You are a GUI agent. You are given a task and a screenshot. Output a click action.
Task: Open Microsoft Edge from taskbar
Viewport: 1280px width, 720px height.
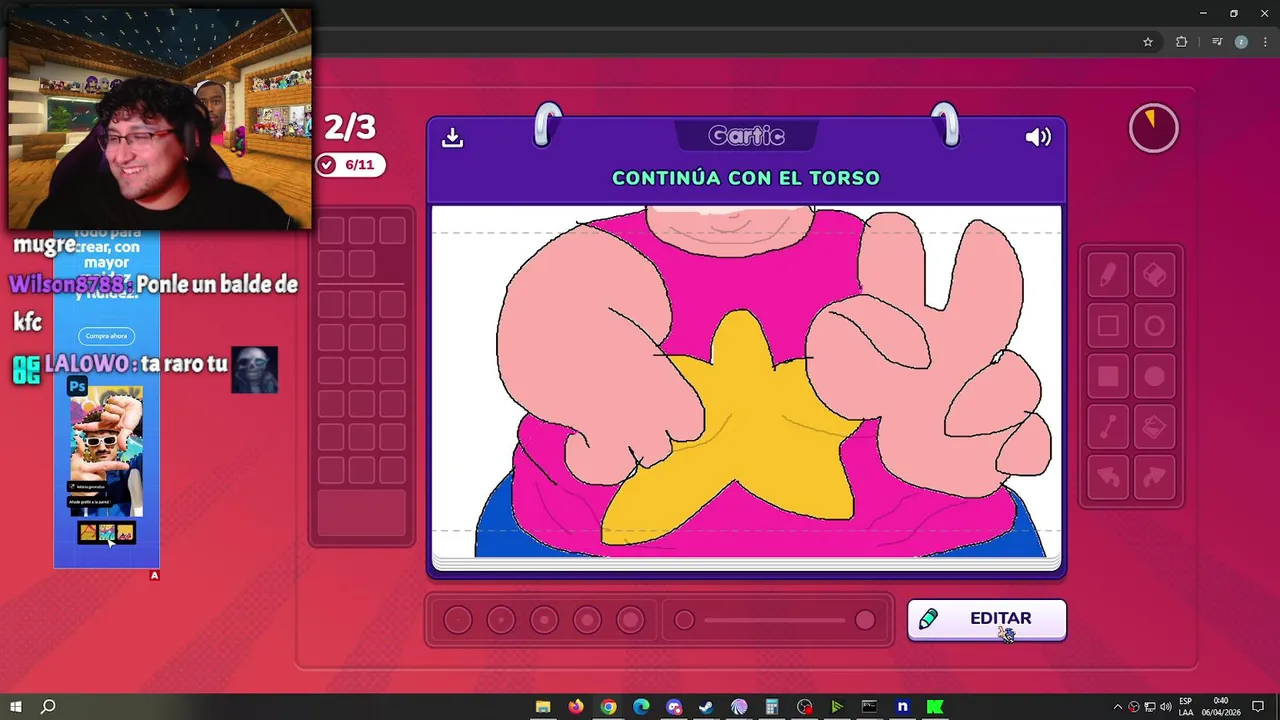tap(641, 707)
